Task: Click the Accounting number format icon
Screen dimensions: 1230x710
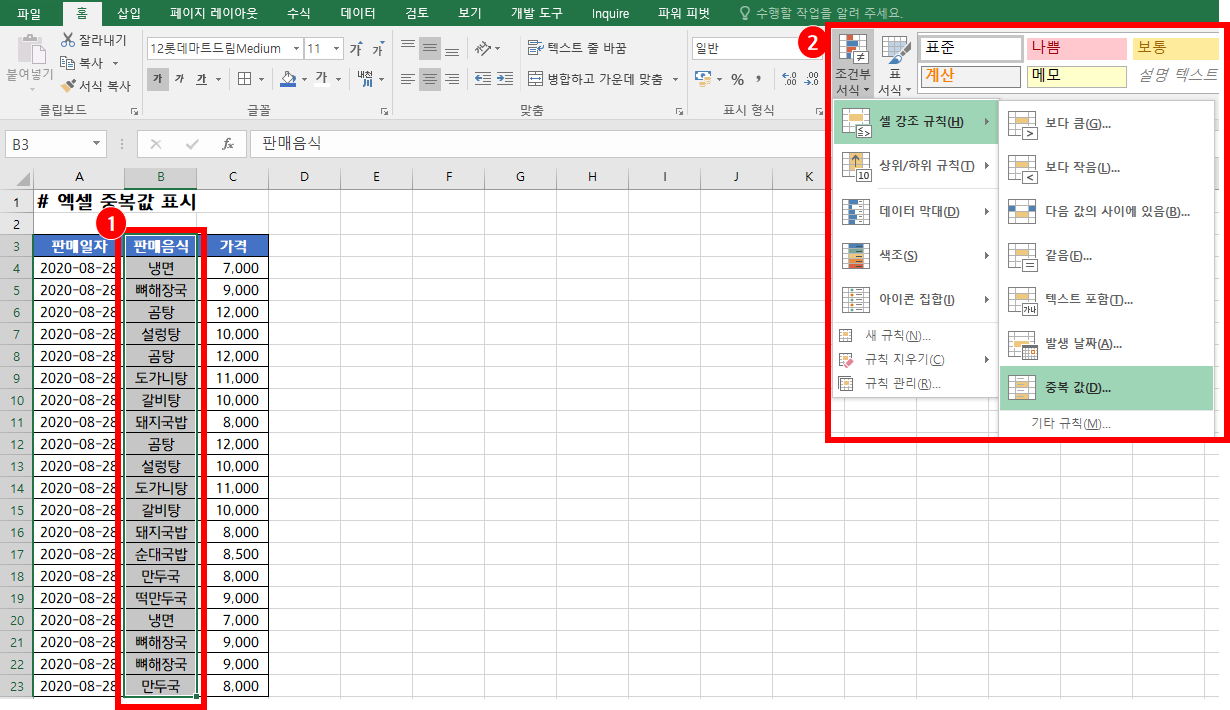Action: pyautogui.click(x=702, y=79)
